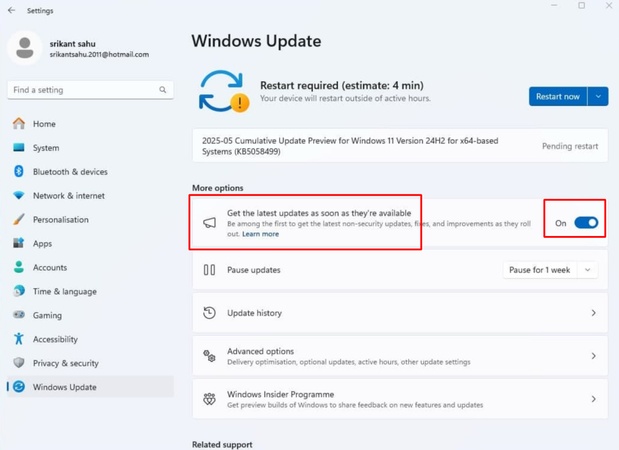Go to Home settings page
This screenshot has width=619, height=450.
coord(90,124)
